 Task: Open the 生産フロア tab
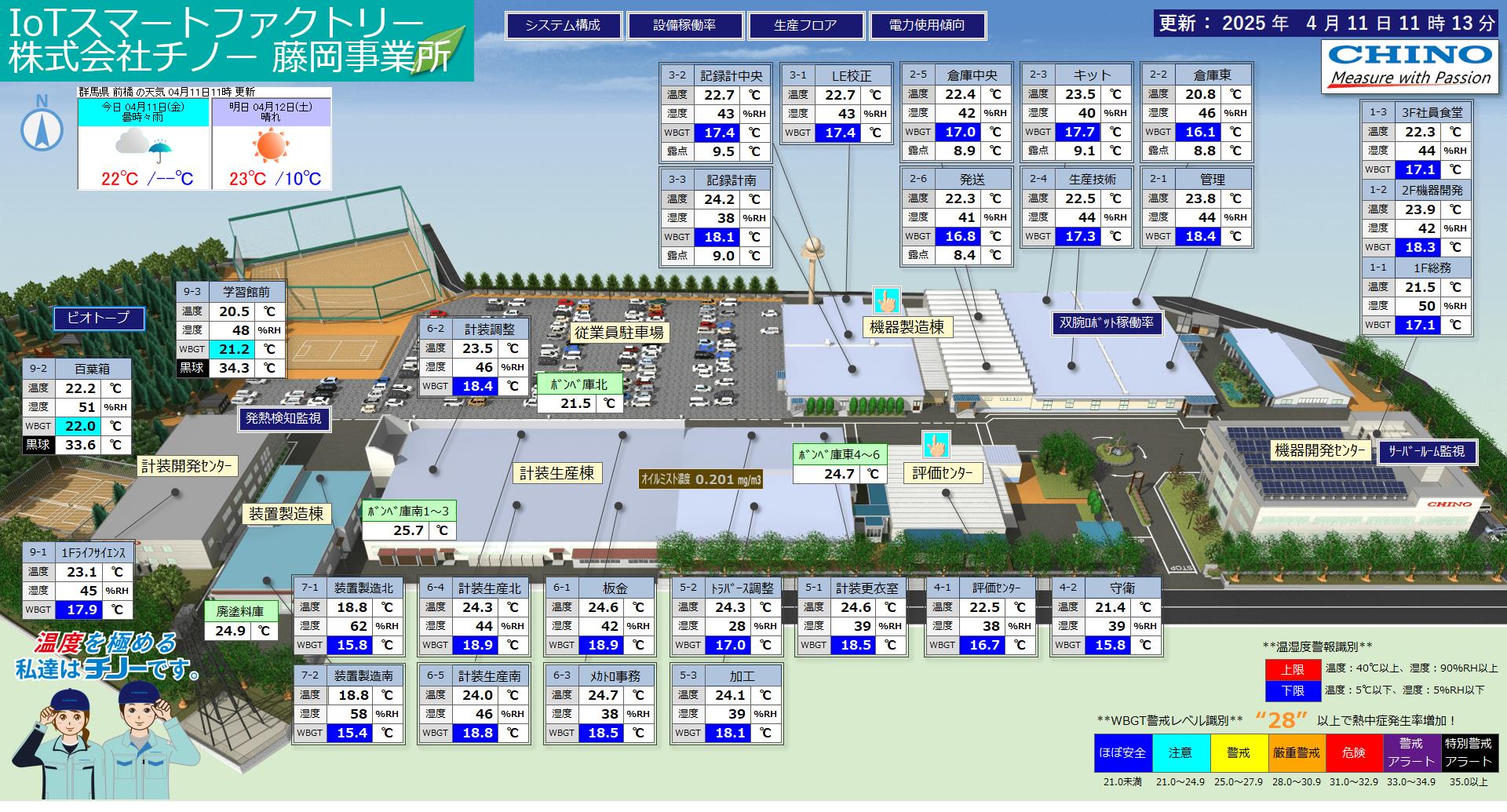click(x=805, y=25)
